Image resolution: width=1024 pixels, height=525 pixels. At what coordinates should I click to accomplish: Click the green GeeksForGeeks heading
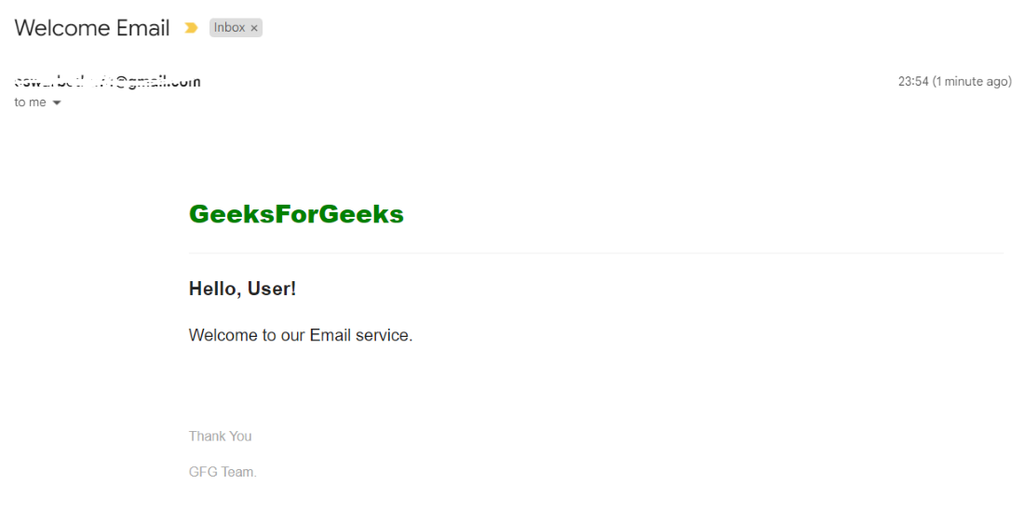tap(296, 214)
